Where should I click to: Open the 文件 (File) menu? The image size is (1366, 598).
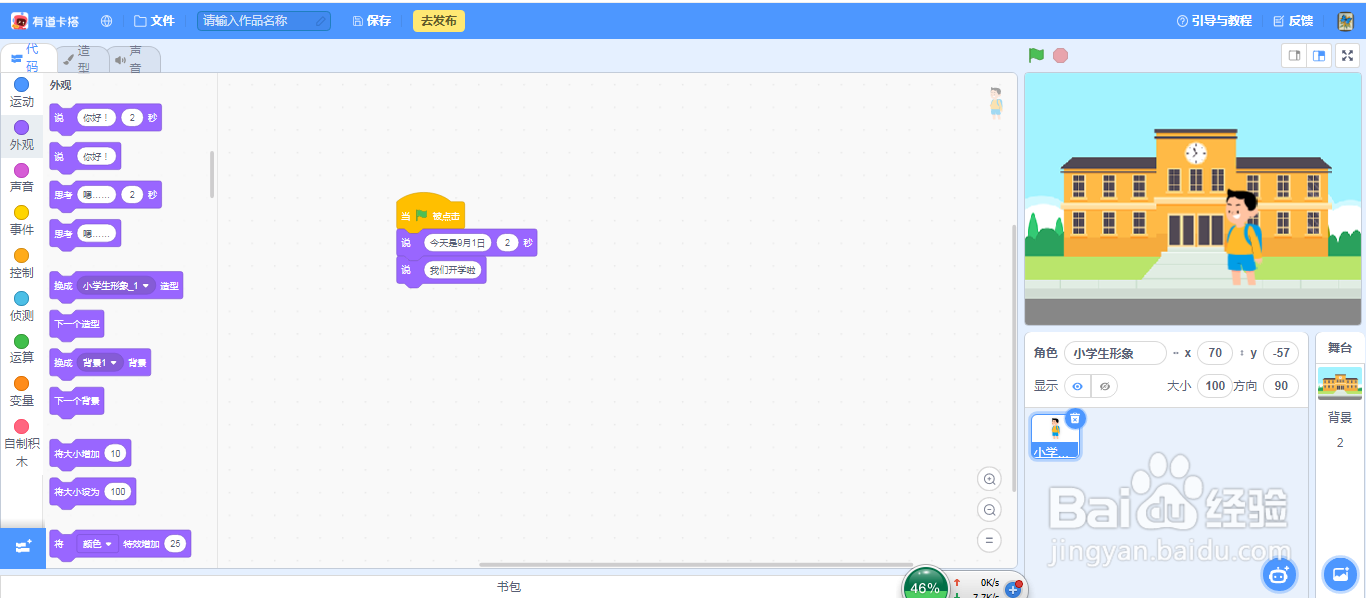click(x=155, y=19)
